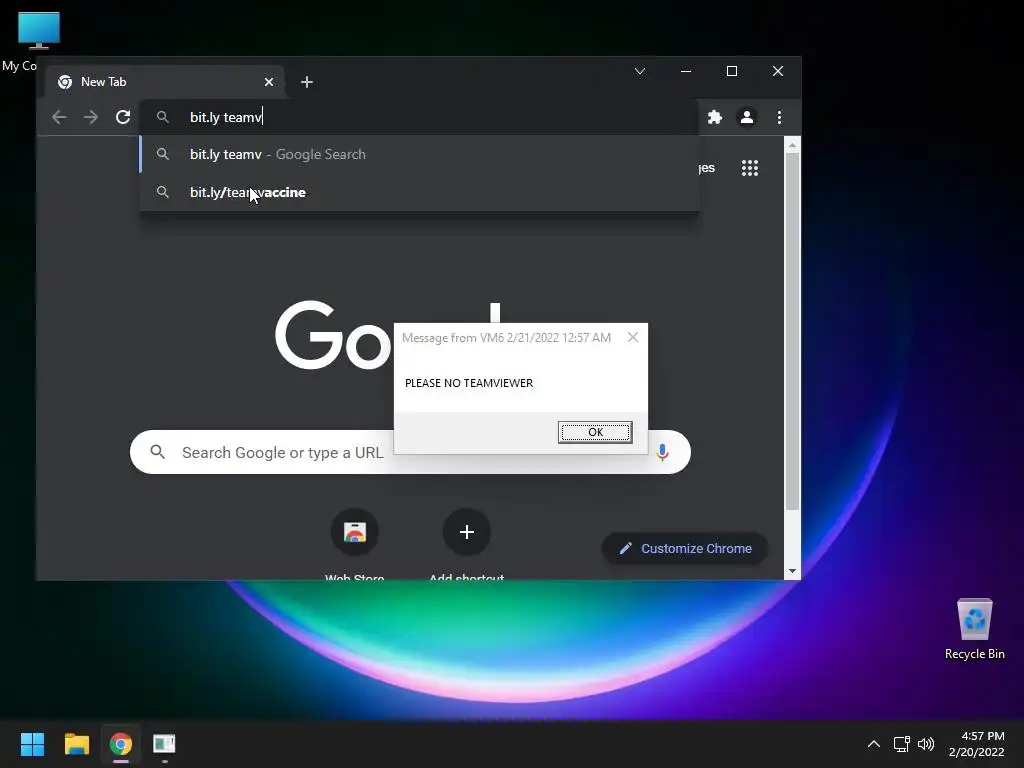The width and height of the screenshot is (1024, 768).
Task: Open the Google apps grid
Action: [x=750, y=168]
